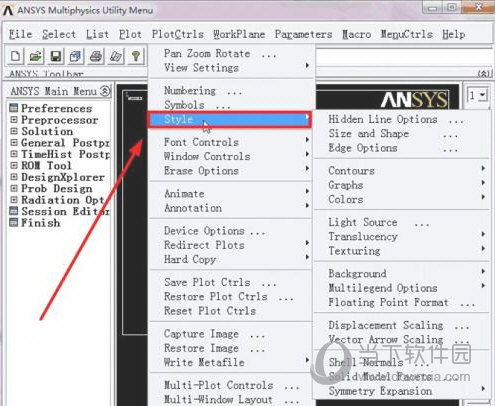Expand the Prob Design node
This screenshot has width=495, height=406.
(14, 188)
